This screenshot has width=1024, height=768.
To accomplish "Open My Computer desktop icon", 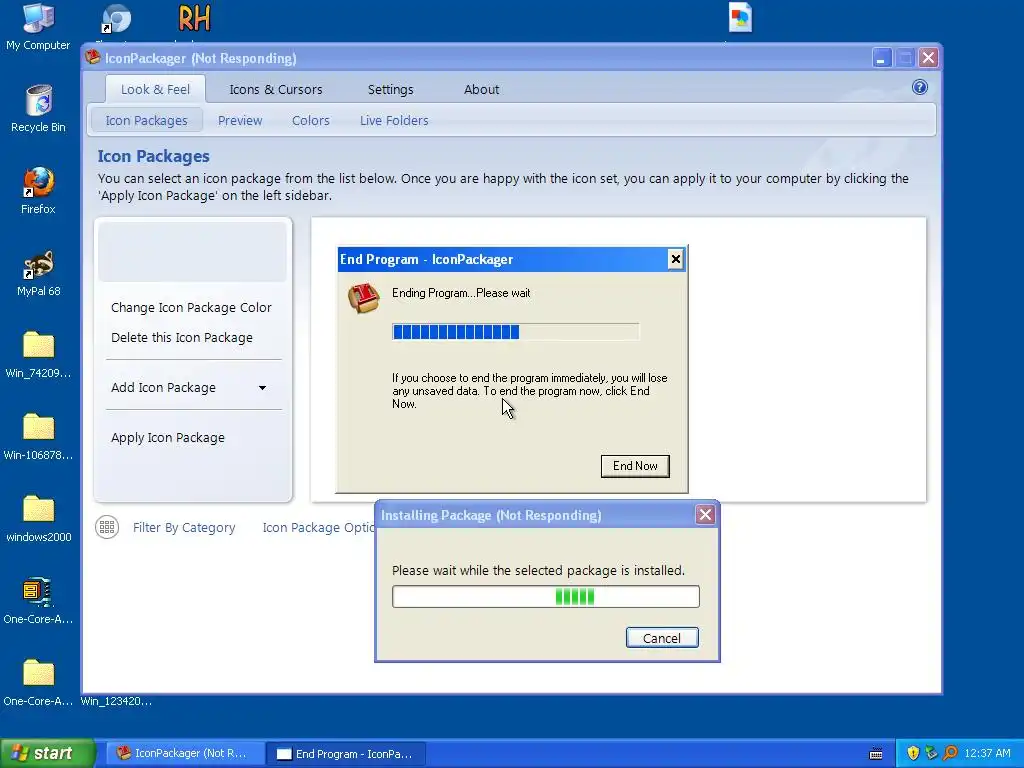I will click(38, 27).
